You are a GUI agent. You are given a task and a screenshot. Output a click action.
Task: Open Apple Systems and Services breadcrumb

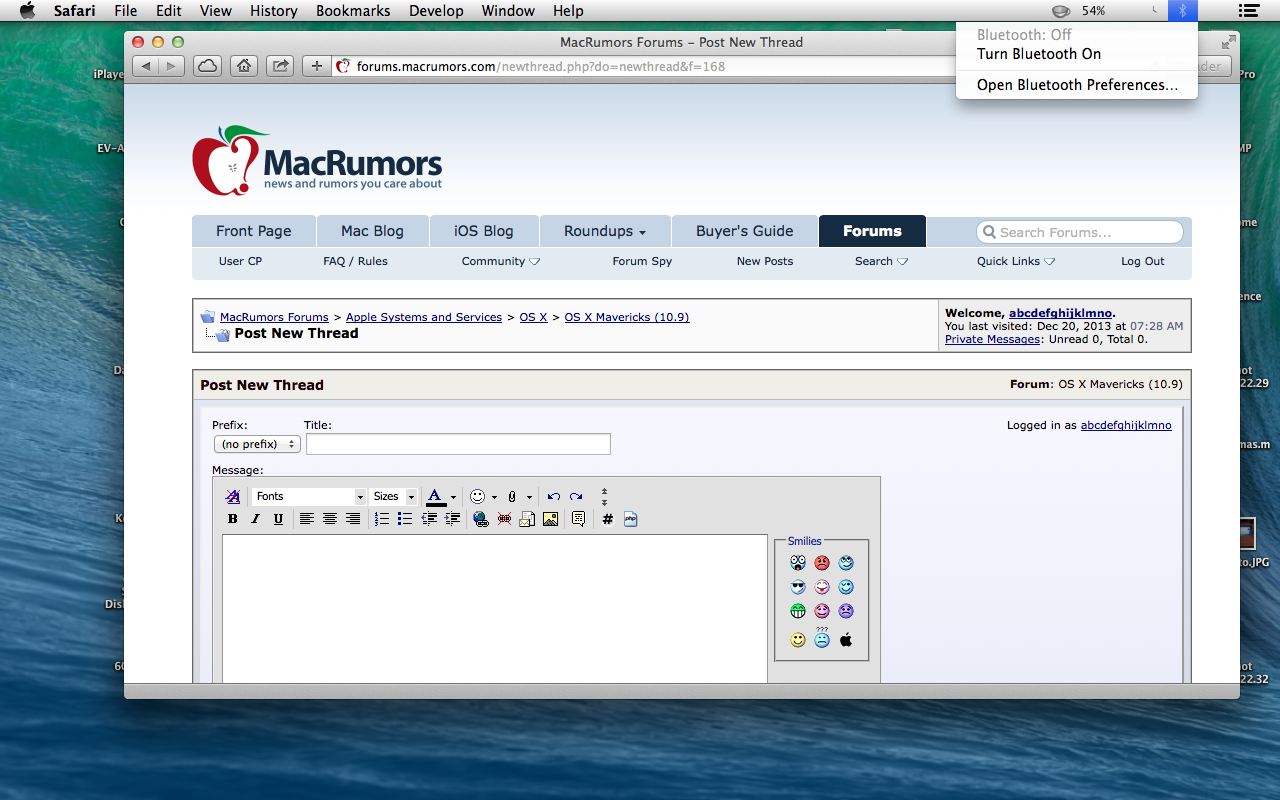(424, 317)
